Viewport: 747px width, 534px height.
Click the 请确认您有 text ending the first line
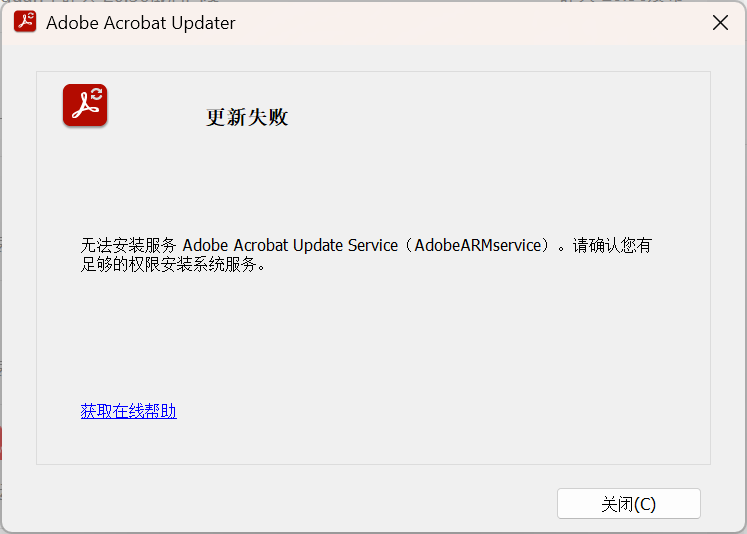tap(612, 245)
